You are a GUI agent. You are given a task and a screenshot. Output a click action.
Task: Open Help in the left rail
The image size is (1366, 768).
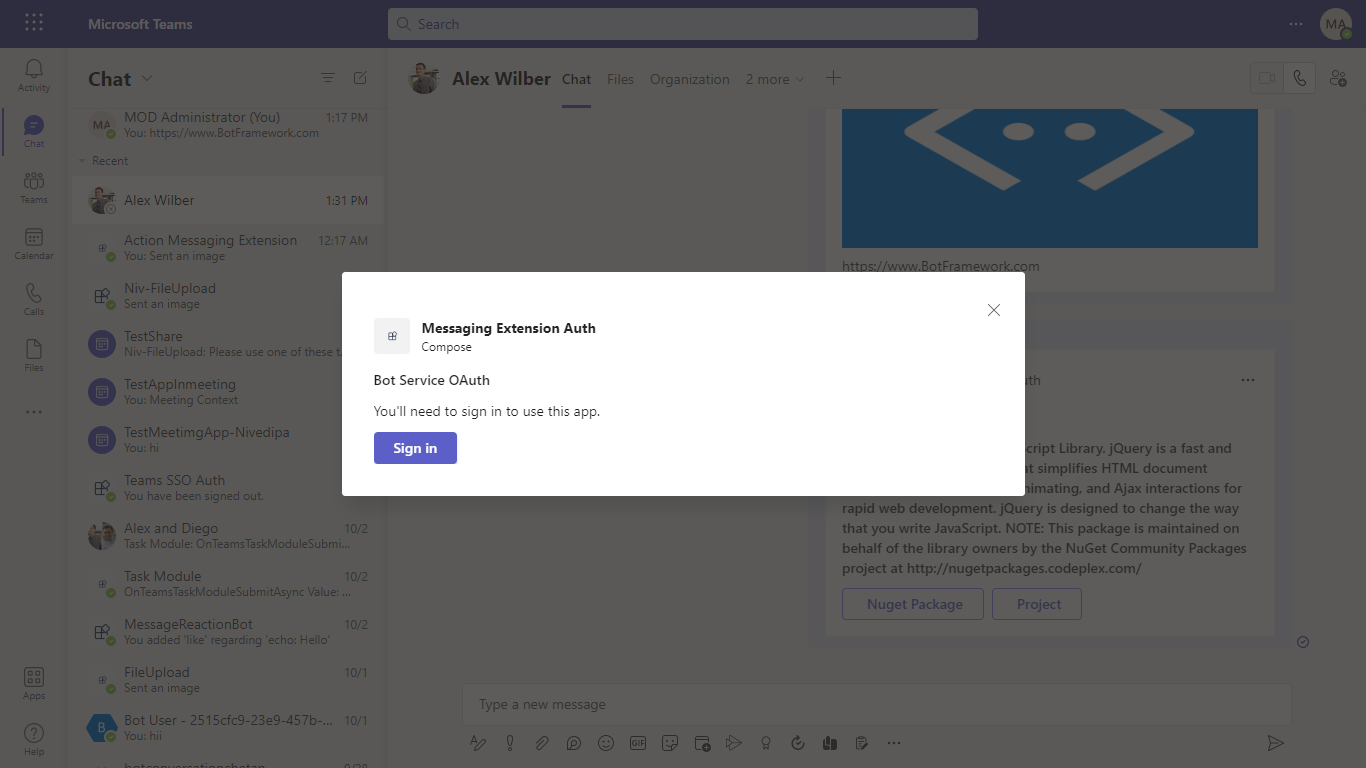click(34, 739)
